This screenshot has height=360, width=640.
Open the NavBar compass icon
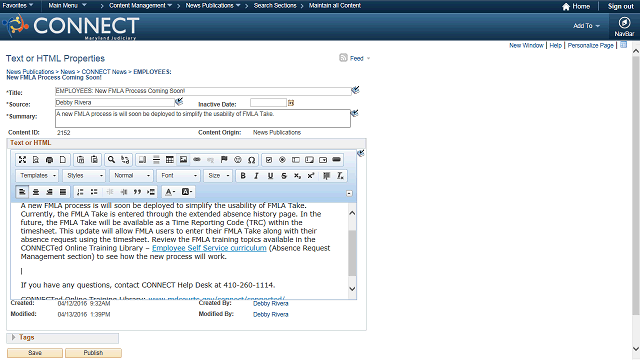point(624,27)
